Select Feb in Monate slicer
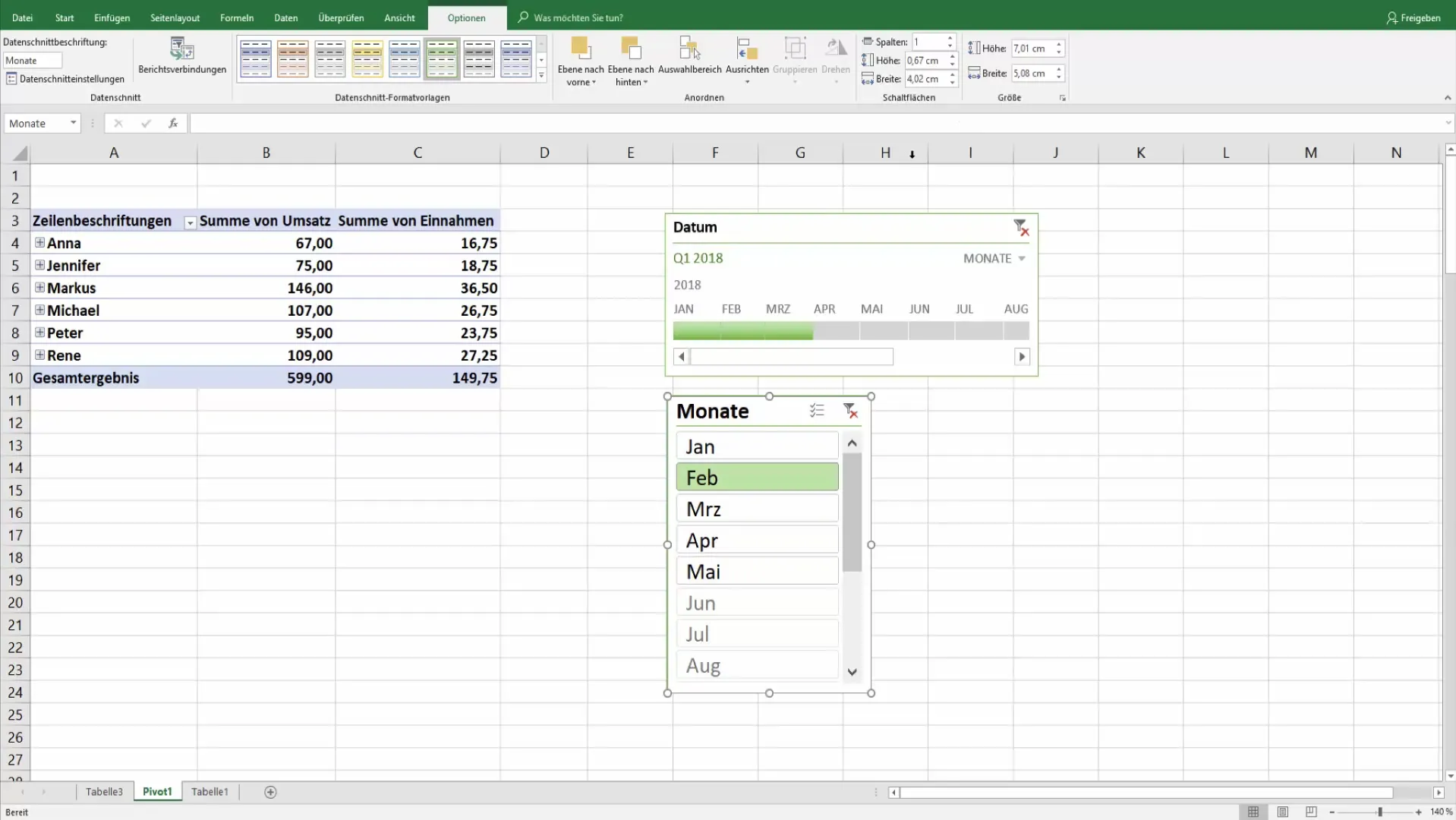Viewport: 1456px width, 820px height. [757, 478]
